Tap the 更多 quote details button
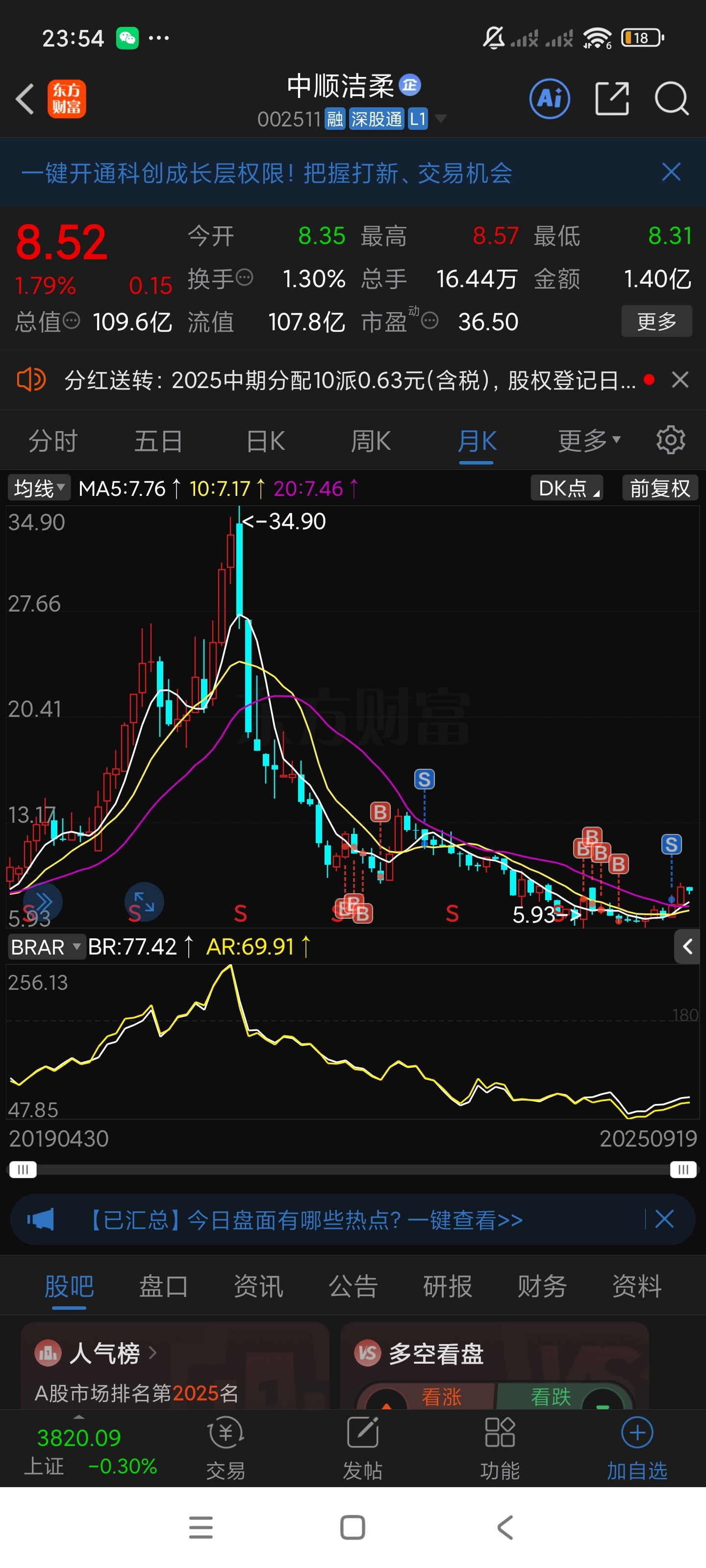 656,321
